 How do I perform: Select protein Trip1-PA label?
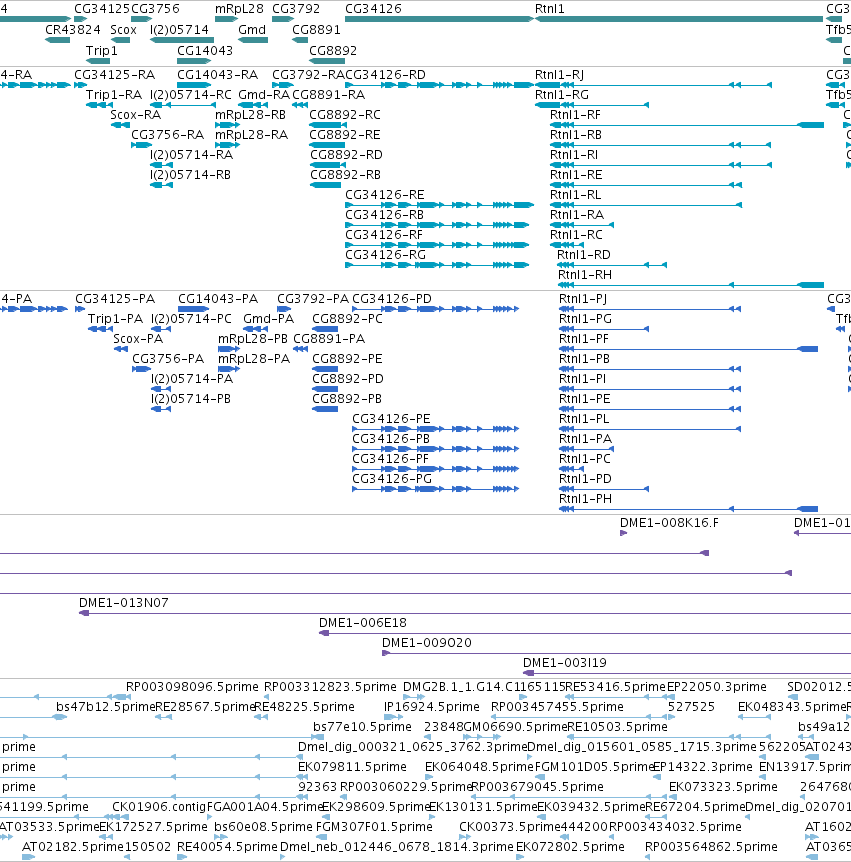pyautogui.click(x=115, y=319)
